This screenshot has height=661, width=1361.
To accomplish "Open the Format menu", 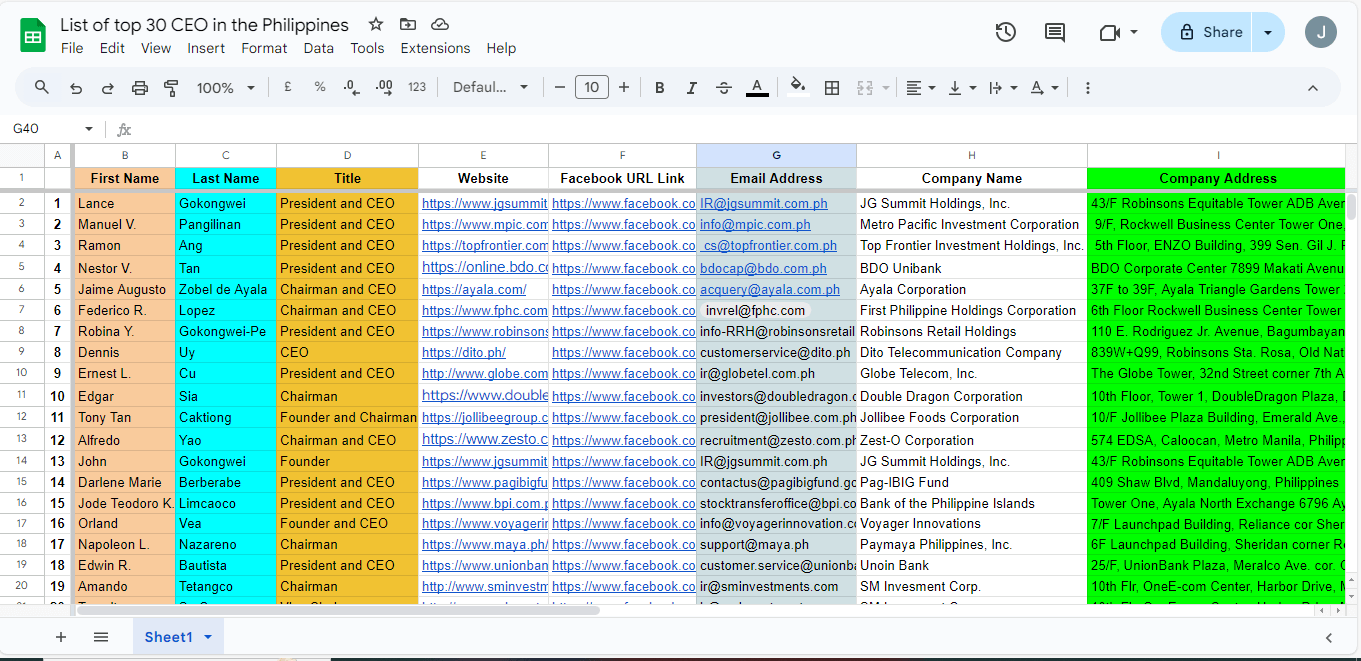I will pos(264,48).
